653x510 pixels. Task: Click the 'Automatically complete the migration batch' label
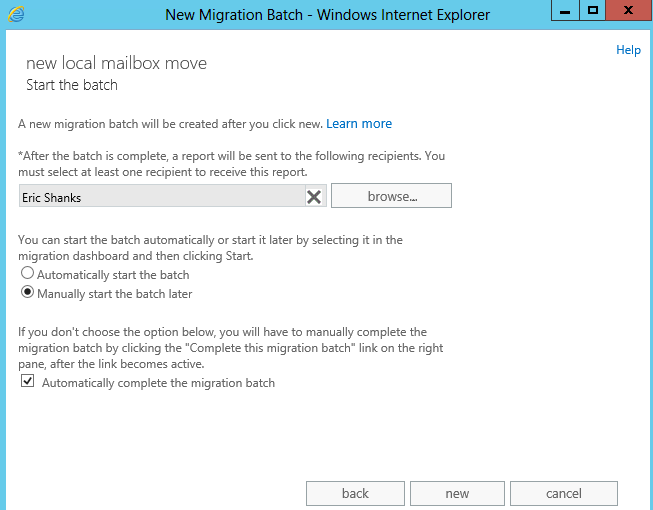tap(158, 383)
